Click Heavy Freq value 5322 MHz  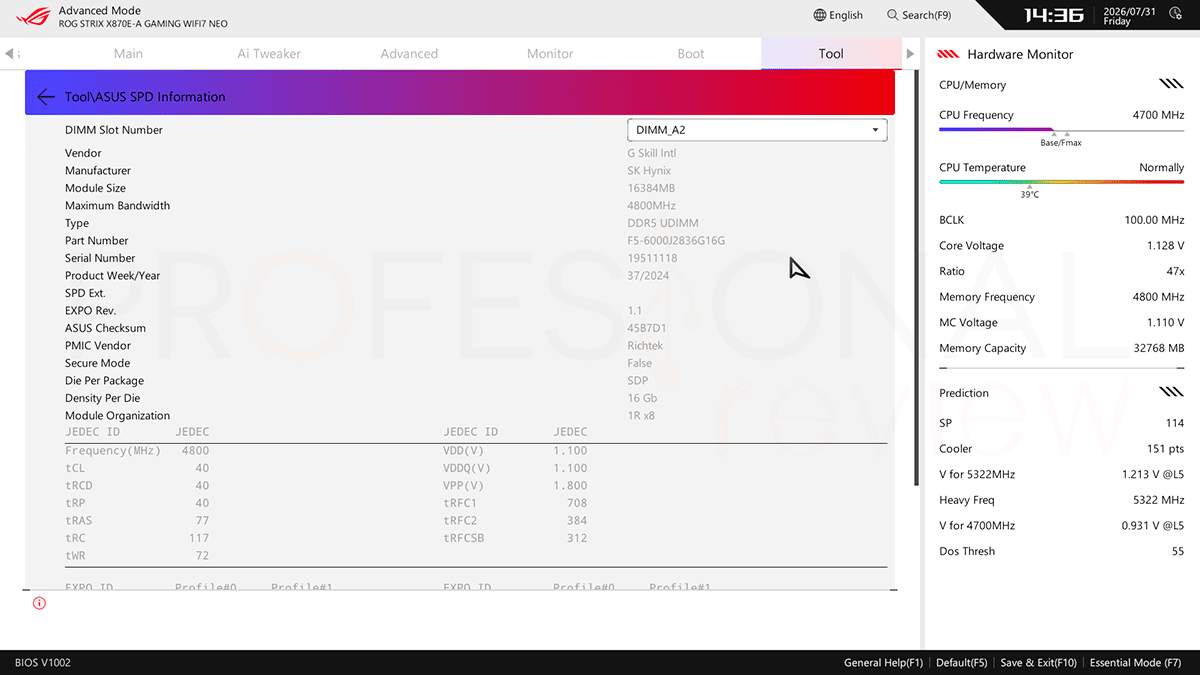click(x=1159, y=500)
